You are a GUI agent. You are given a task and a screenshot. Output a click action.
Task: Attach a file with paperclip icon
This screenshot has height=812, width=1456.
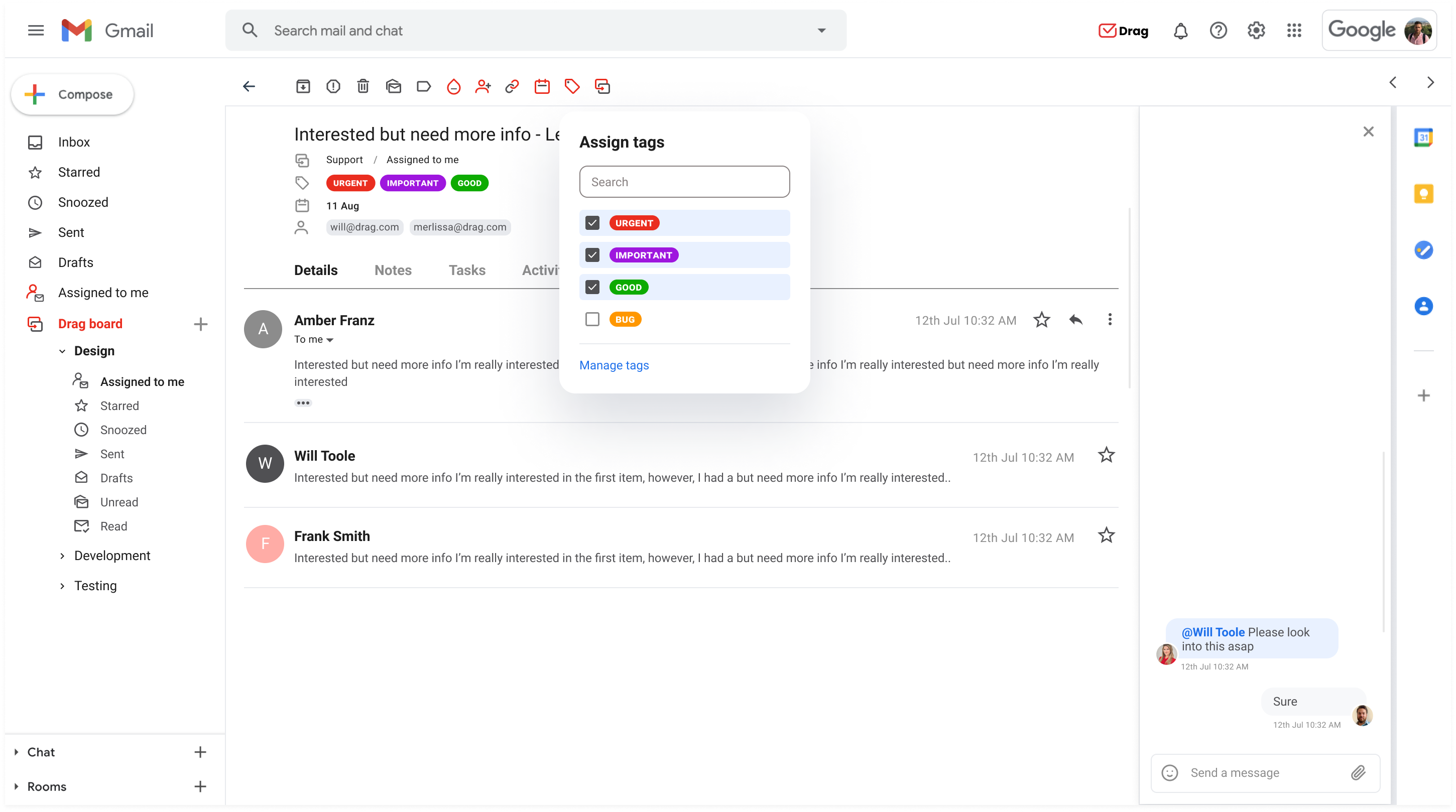click(x=1358, y=772)
